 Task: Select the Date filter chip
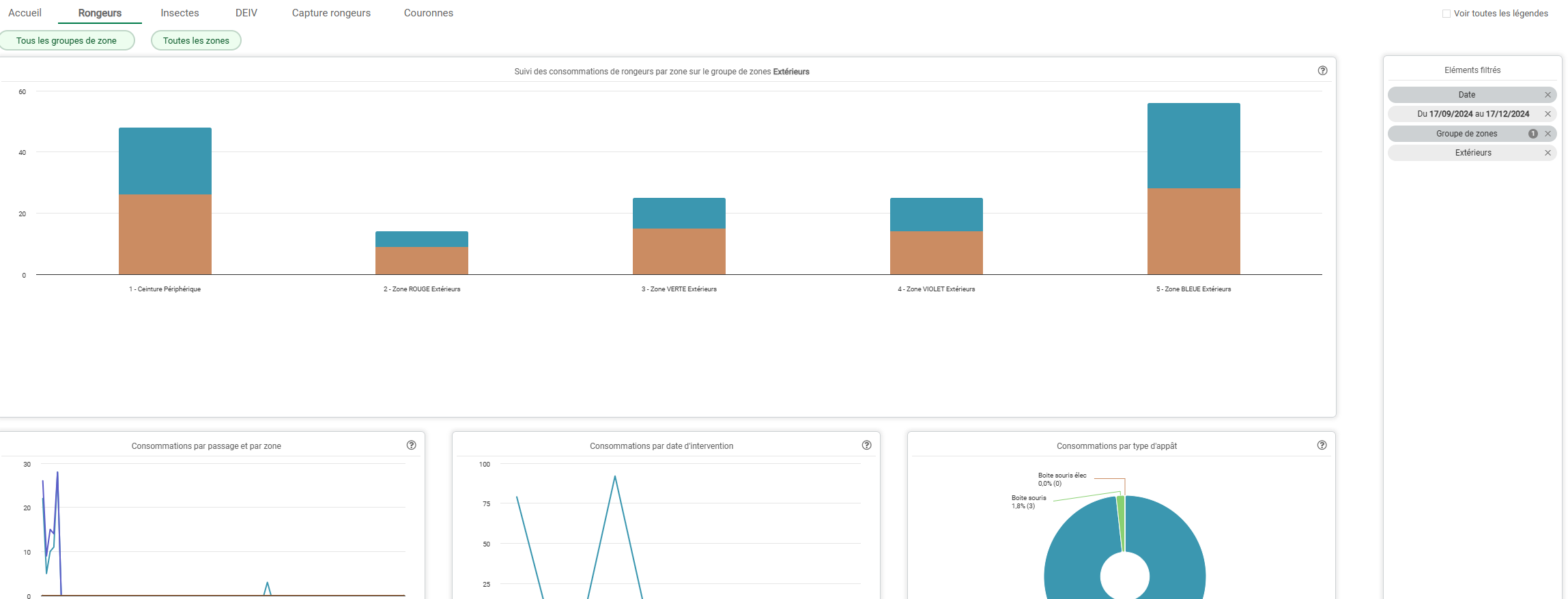point(1472,95)
